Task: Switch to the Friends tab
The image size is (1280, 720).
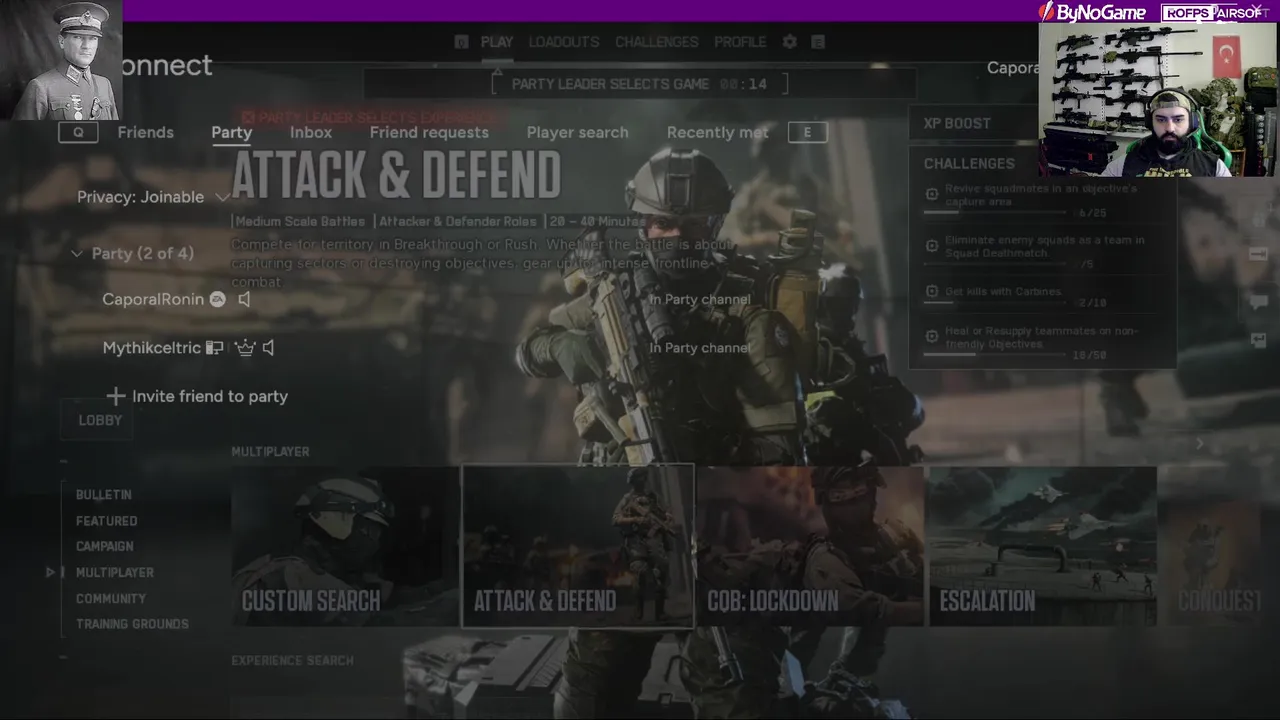Action: point(145,132)
